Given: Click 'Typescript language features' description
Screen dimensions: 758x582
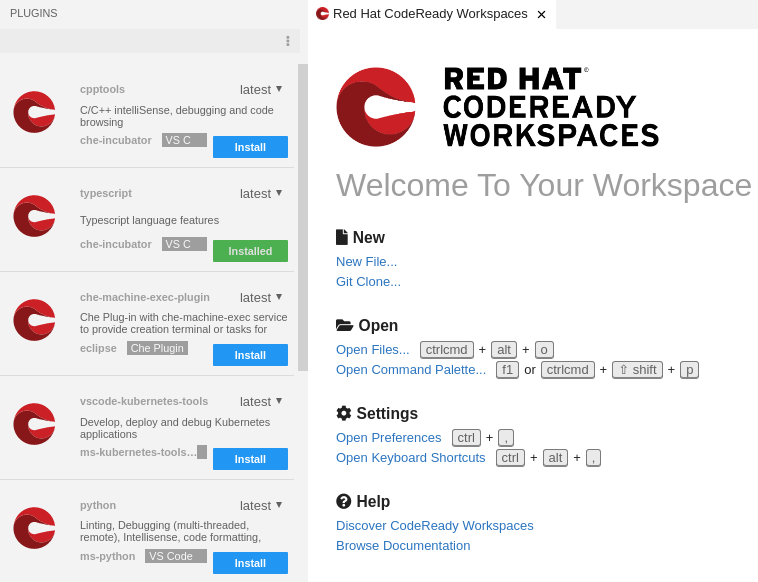Looking at the screenshot, I should 149,220.
